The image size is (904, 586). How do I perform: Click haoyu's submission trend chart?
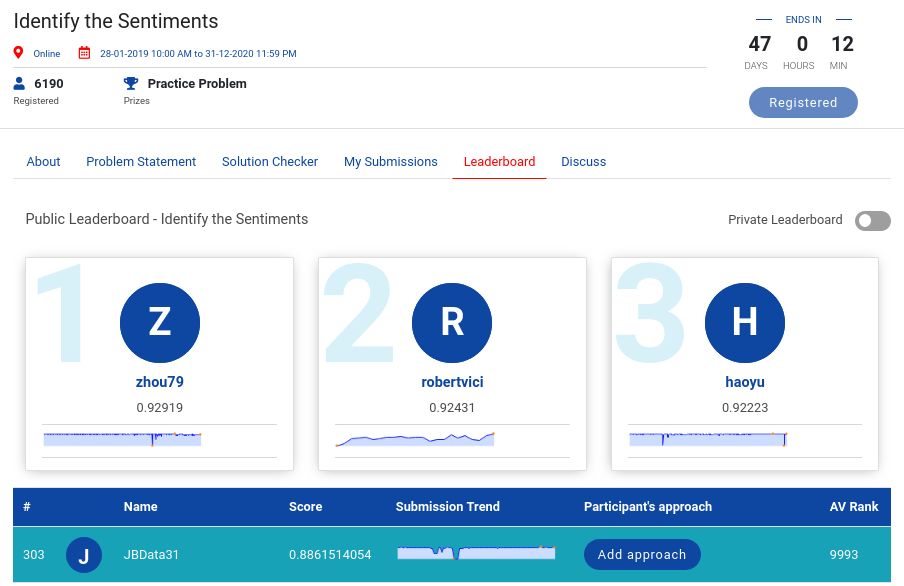pos(708,439)
